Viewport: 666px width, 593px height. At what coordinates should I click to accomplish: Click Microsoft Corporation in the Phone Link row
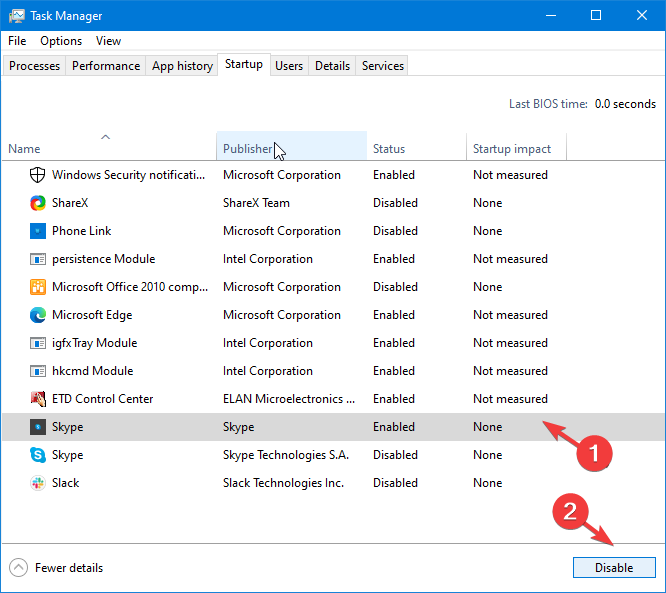(282, 231)
